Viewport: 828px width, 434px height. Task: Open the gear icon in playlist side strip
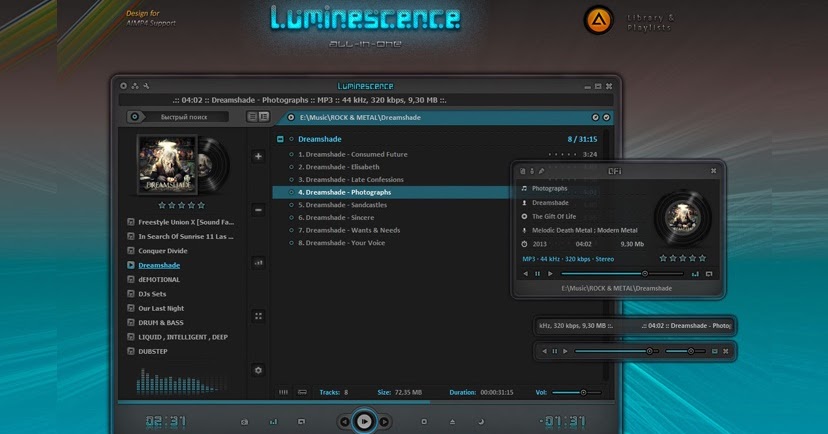click(258, 370)
